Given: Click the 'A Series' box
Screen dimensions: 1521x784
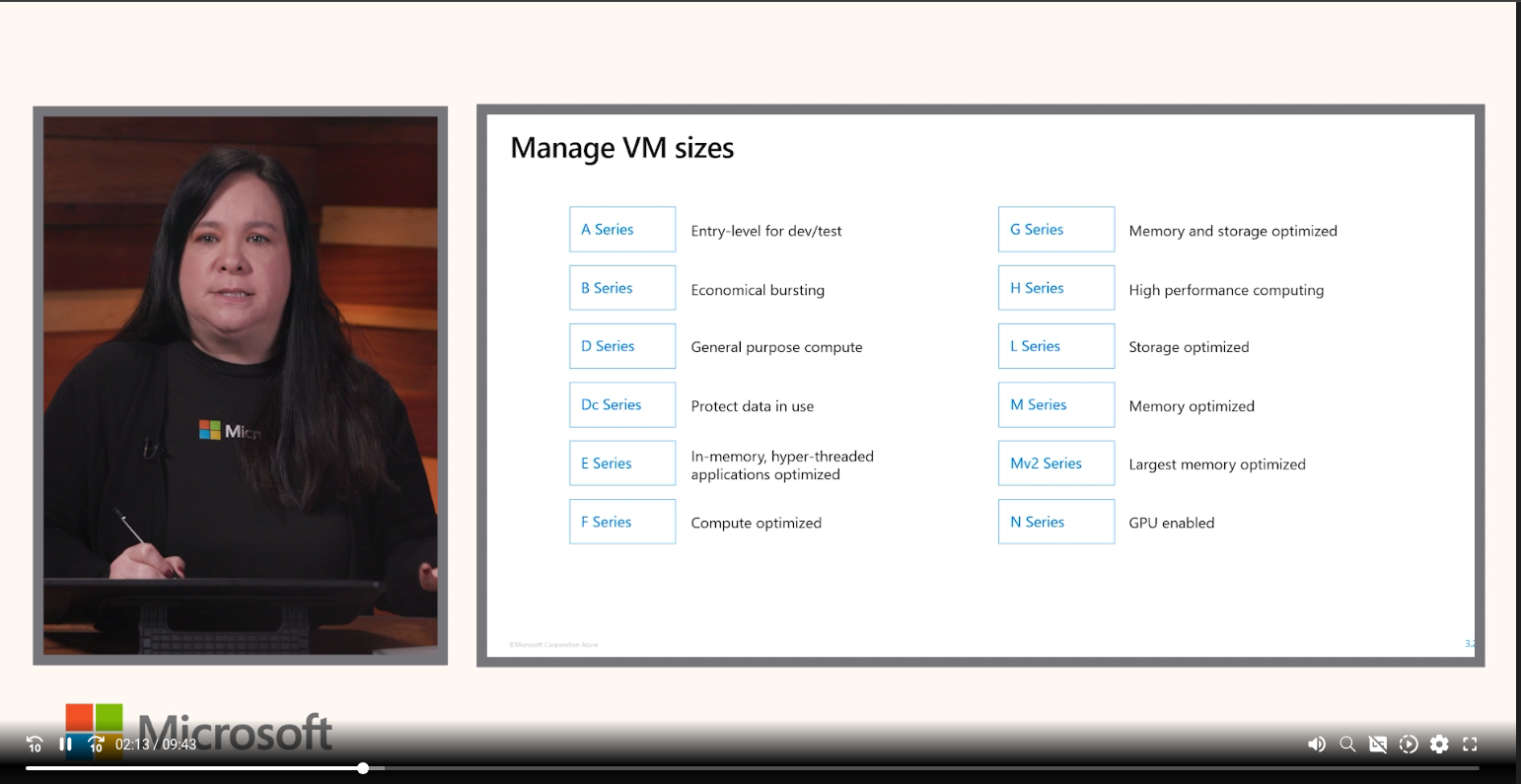Looking at the screenshot, I should 622,229.
